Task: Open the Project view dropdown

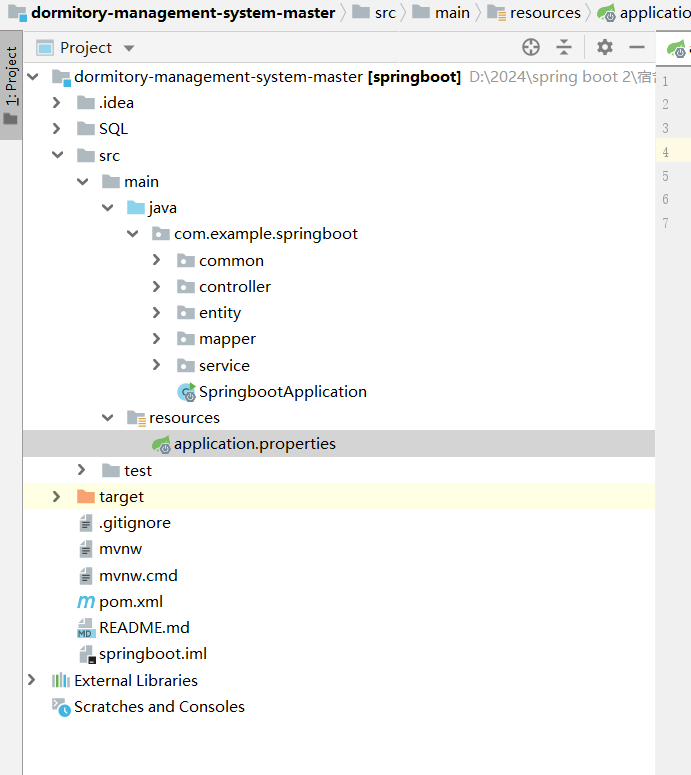Action: click(129, 48)
